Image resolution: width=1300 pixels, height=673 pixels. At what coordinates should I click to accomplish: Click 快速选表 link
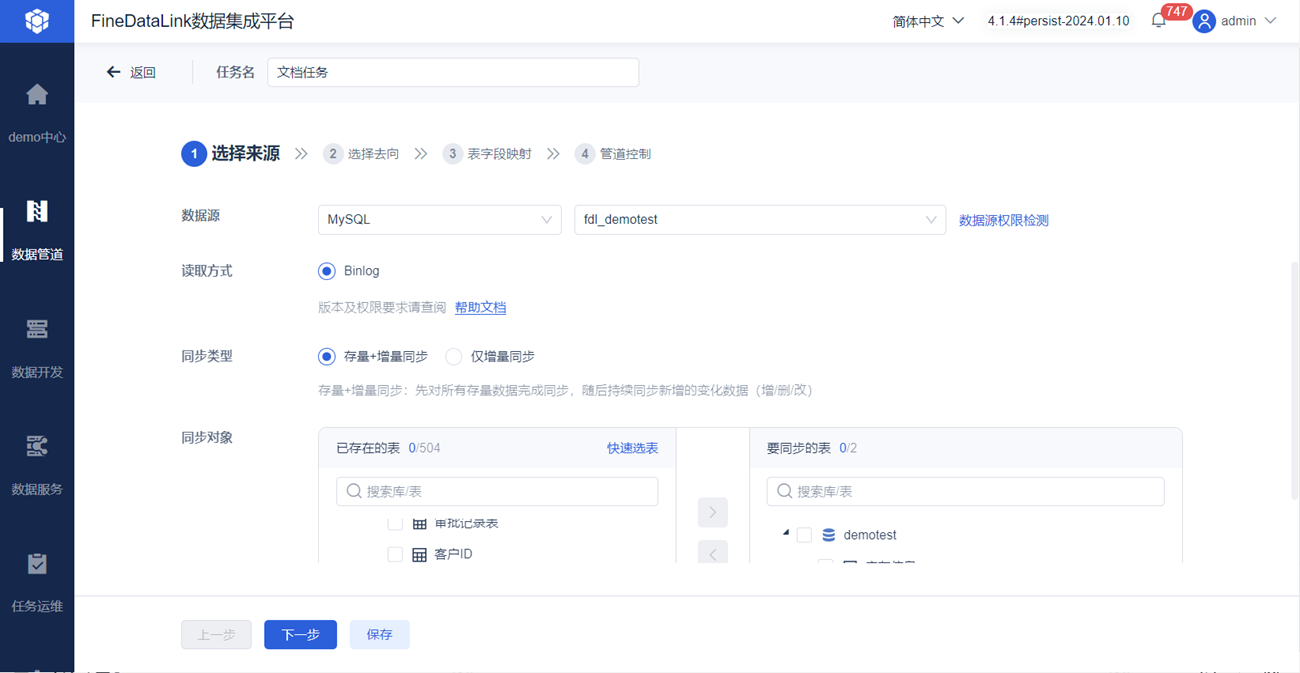point(632,448)
